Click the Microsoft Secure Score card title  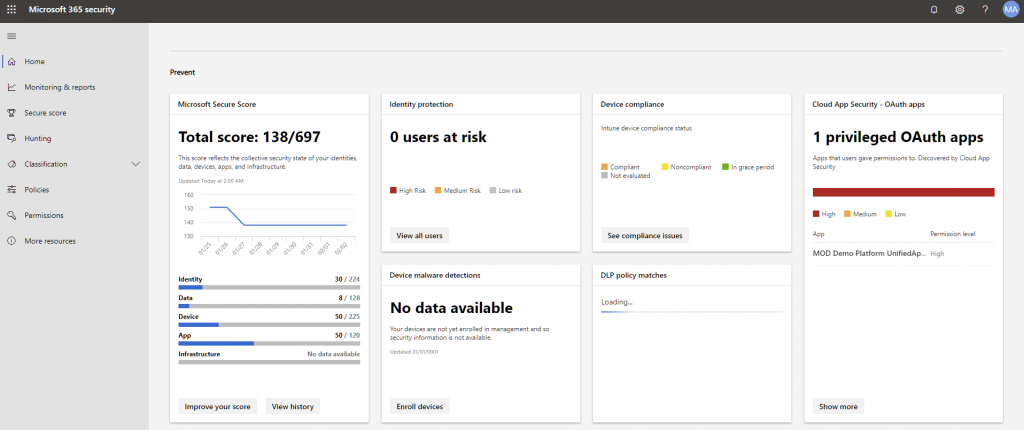pyautogui.click(x=217, y=104)
